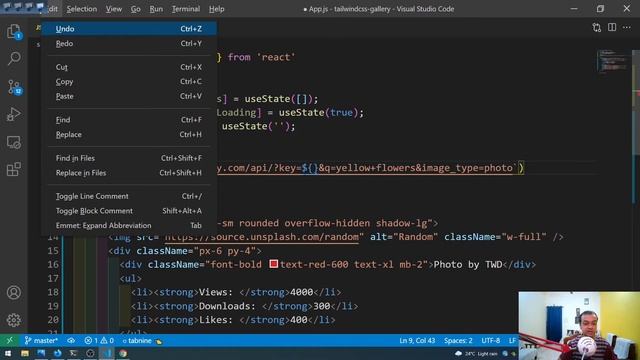Open the Remote Explorer view
This screenshot has height=360, width=640.
coord(14,142)
